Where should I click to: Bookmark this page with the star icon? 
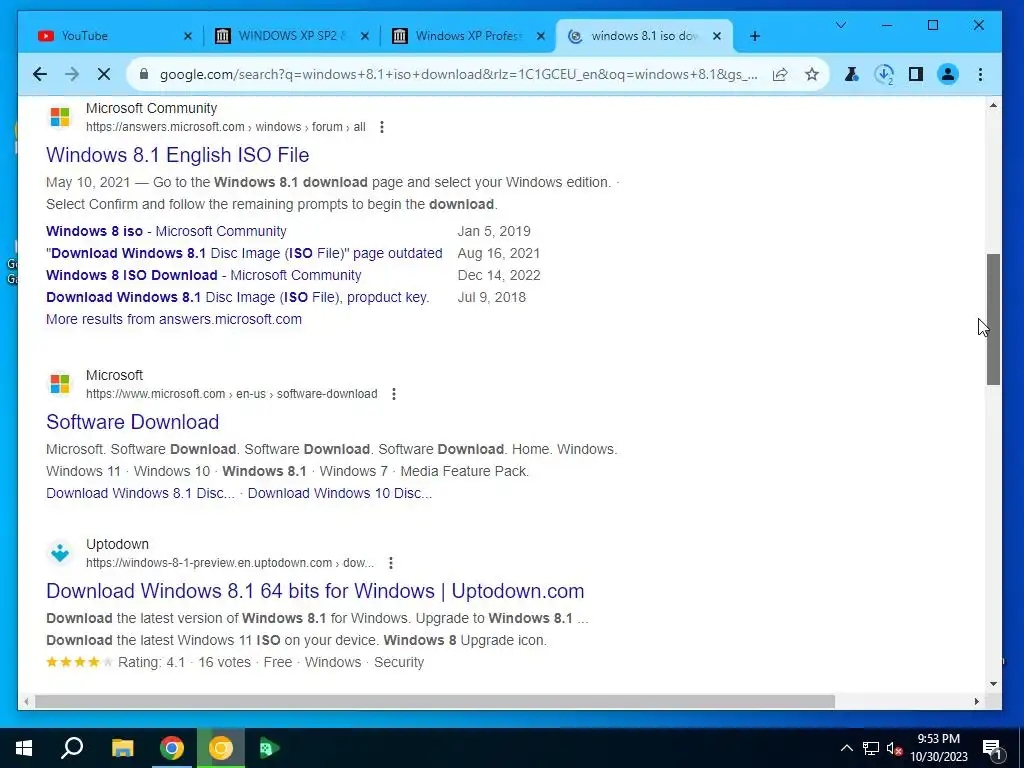(812, 74)
